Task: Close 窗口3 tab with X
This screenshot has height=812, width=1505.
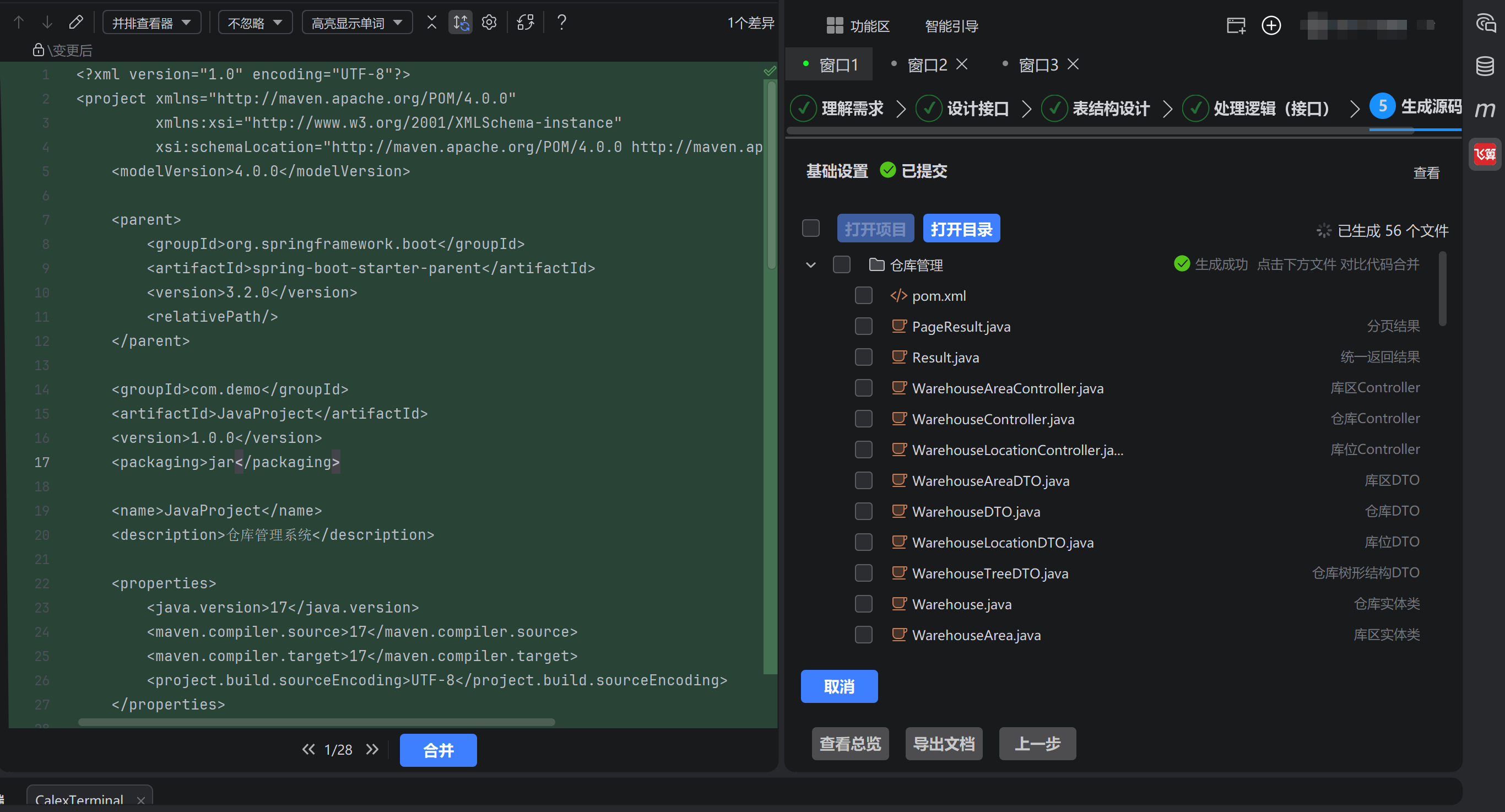Action: (x=1073, y=64)
